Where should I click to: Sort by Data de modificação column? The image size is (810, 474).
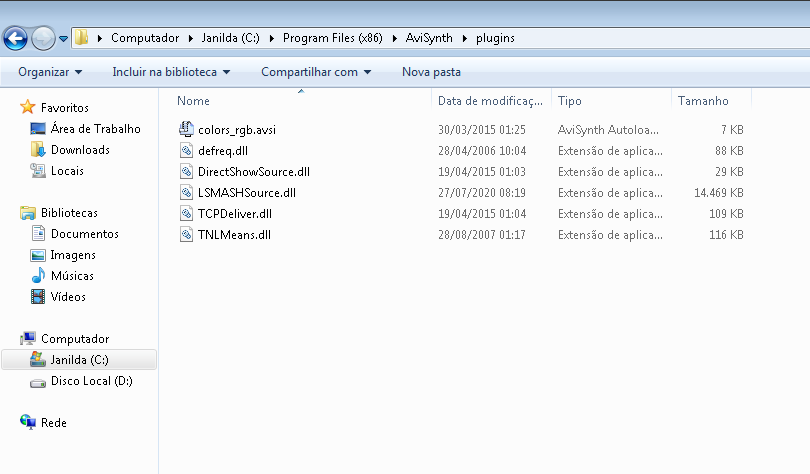[x=490, y=101]
